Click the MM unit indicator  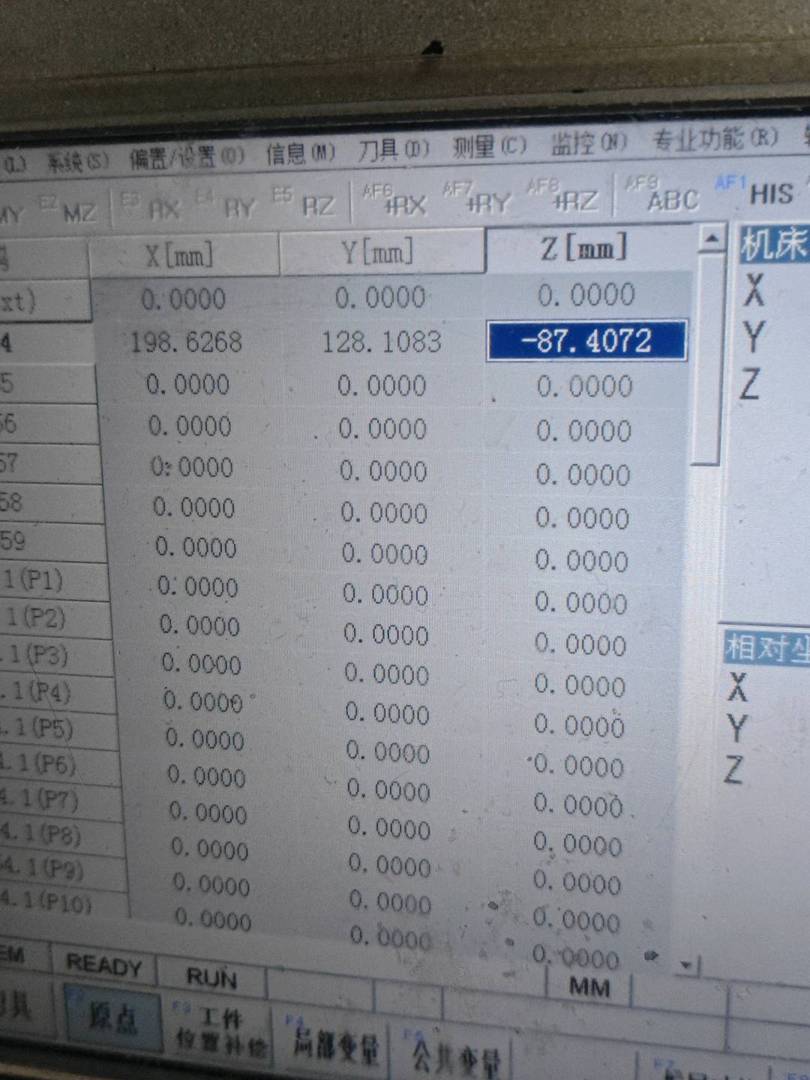click(589, 987)
